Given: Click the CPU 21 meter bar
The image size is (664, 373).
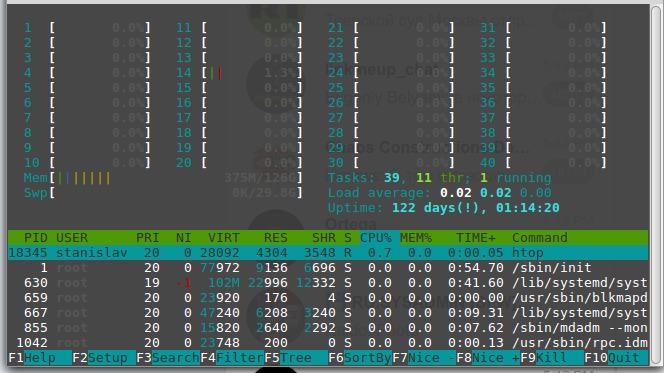Looking at the screenshot, I should pos(391,28).
